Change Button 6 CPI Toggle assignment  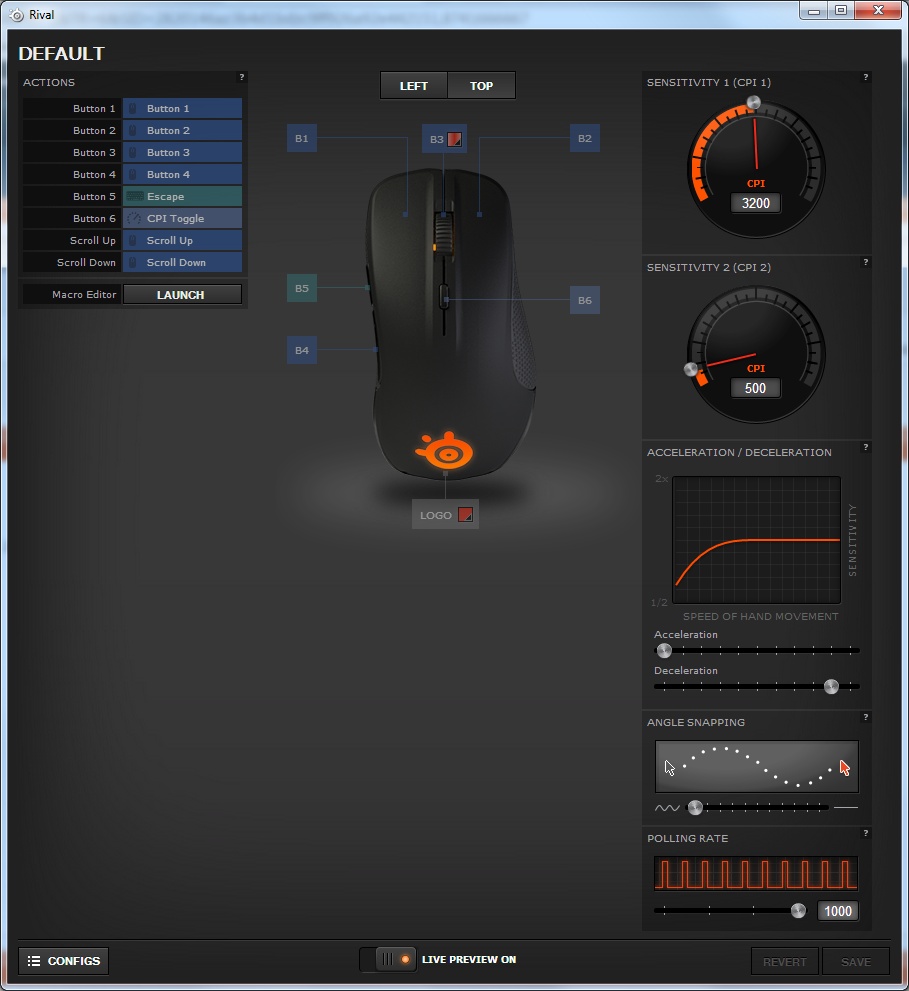[182, 219]
